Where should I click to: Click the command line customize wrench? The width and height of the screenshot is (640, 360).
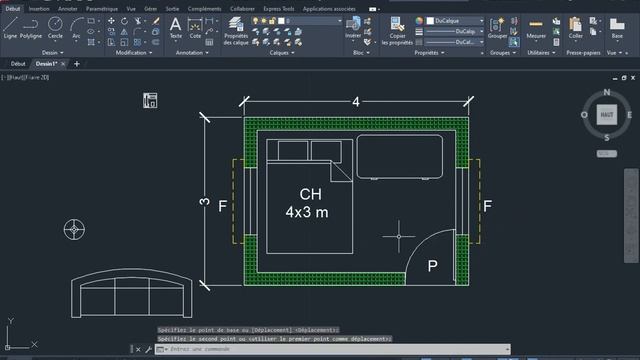(148, 349)
